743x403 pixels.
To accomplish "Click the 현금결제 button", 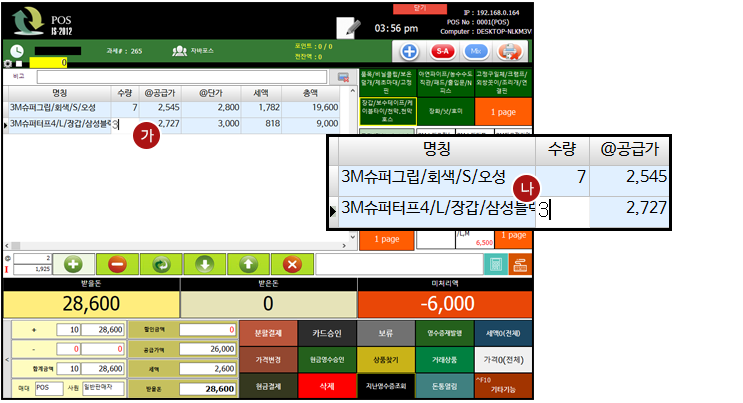I will (268, 386).
